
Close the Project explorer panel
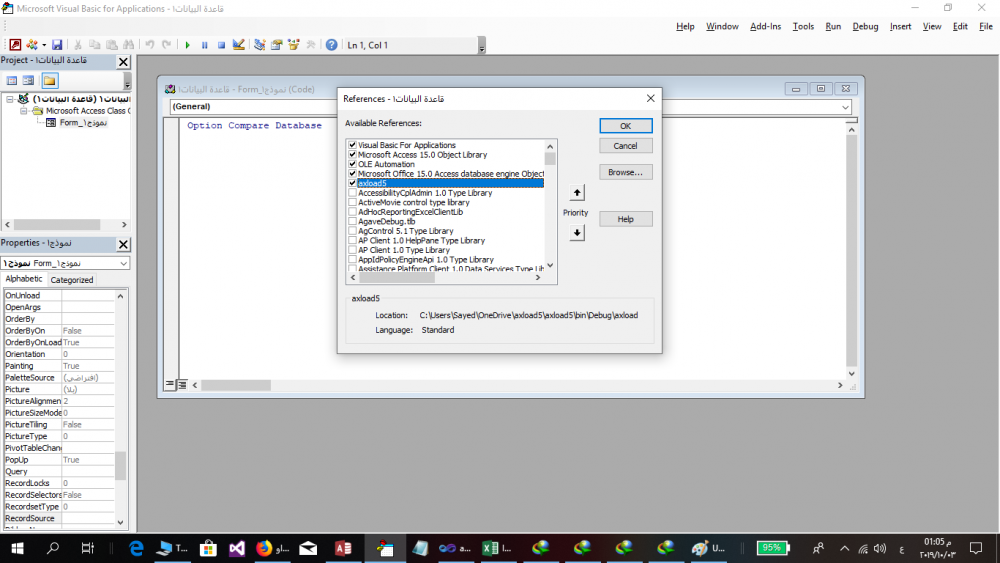click(123, 61)
